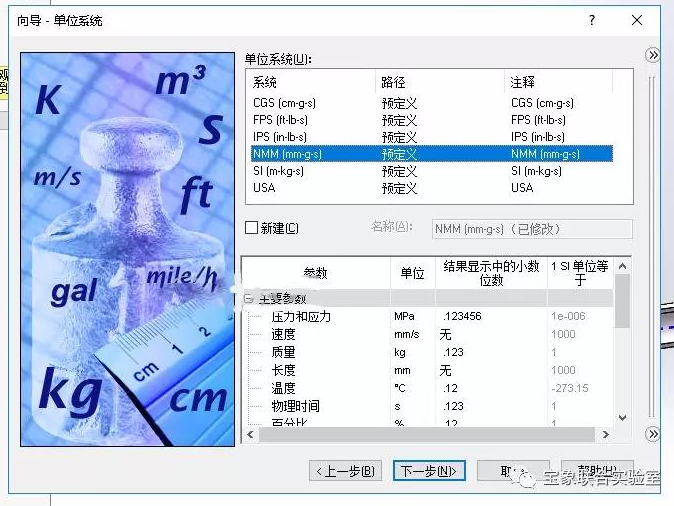Close the unit system wizard dialog
This screenshot has width=674, height=506.
[637, 20]
